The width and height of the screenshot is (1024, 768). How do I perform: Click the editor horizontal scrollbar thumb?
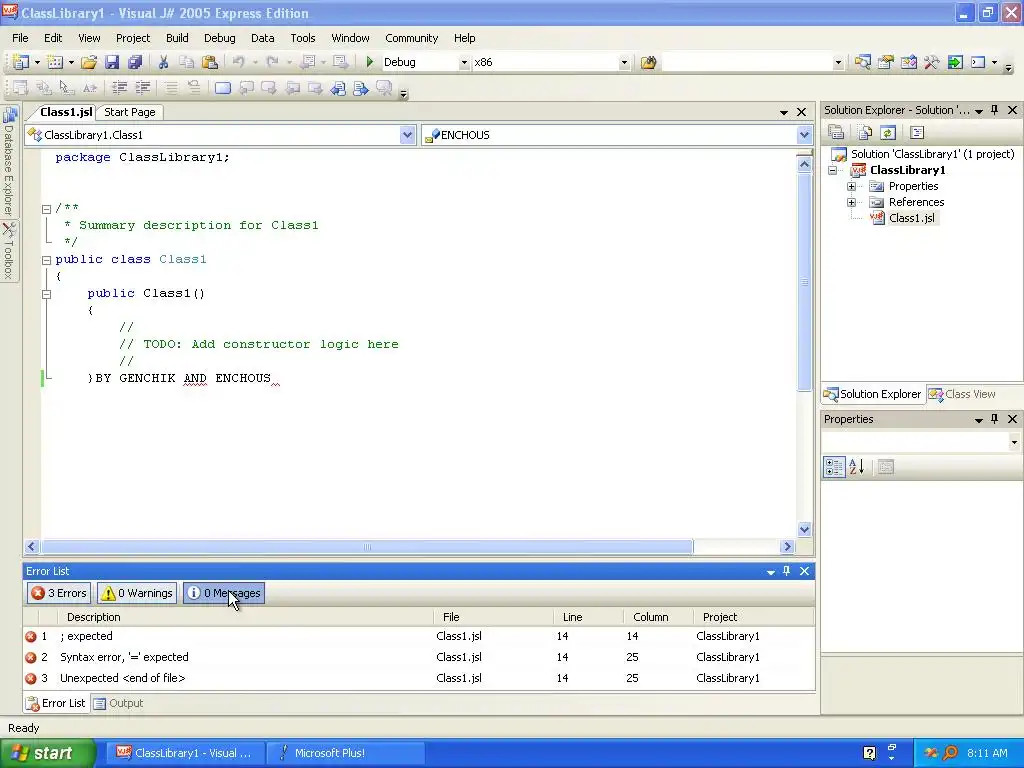pos(366,547)
